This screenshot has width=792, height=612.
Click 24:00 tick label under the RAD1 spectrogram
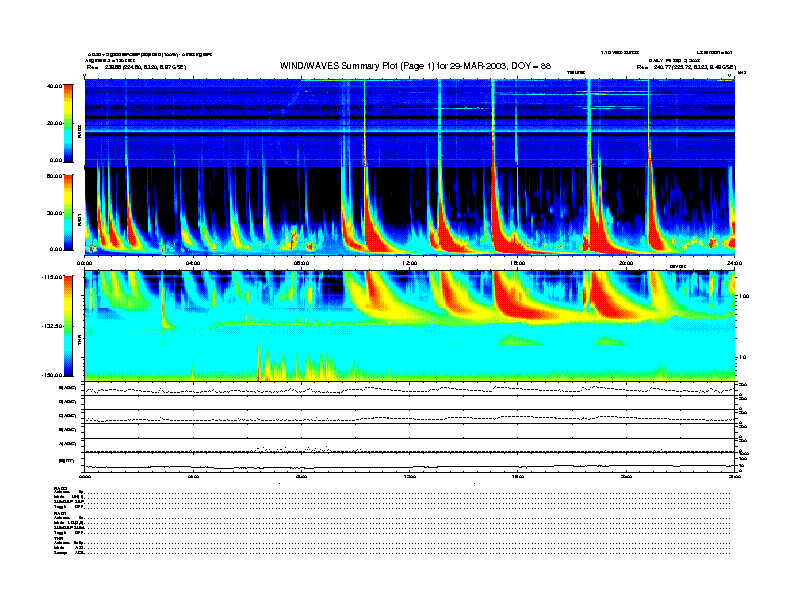[734, 263]
